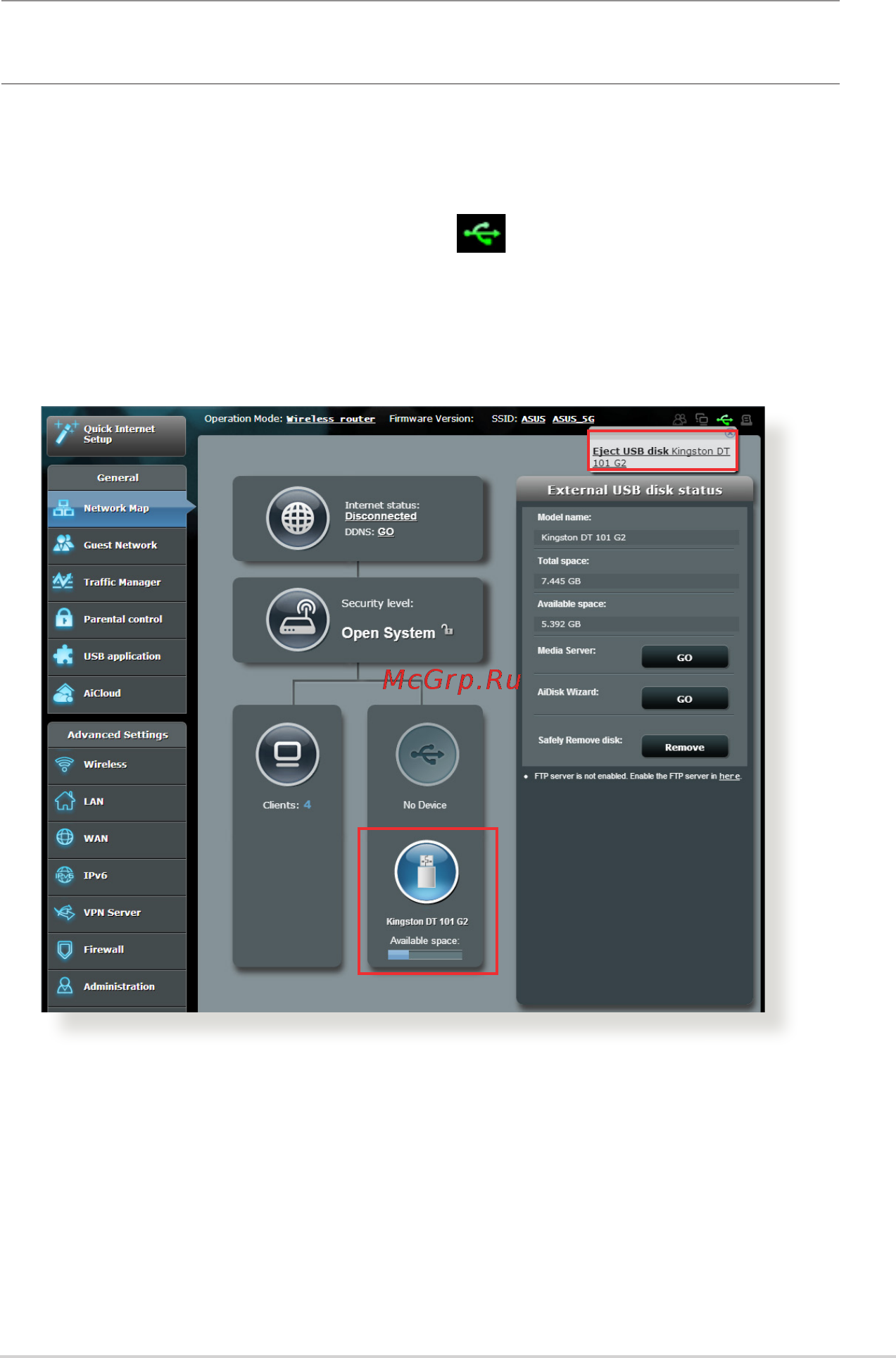The image size is (896, 1358).
Task: Open Wireless advanced settings
Action: (117, 765)
